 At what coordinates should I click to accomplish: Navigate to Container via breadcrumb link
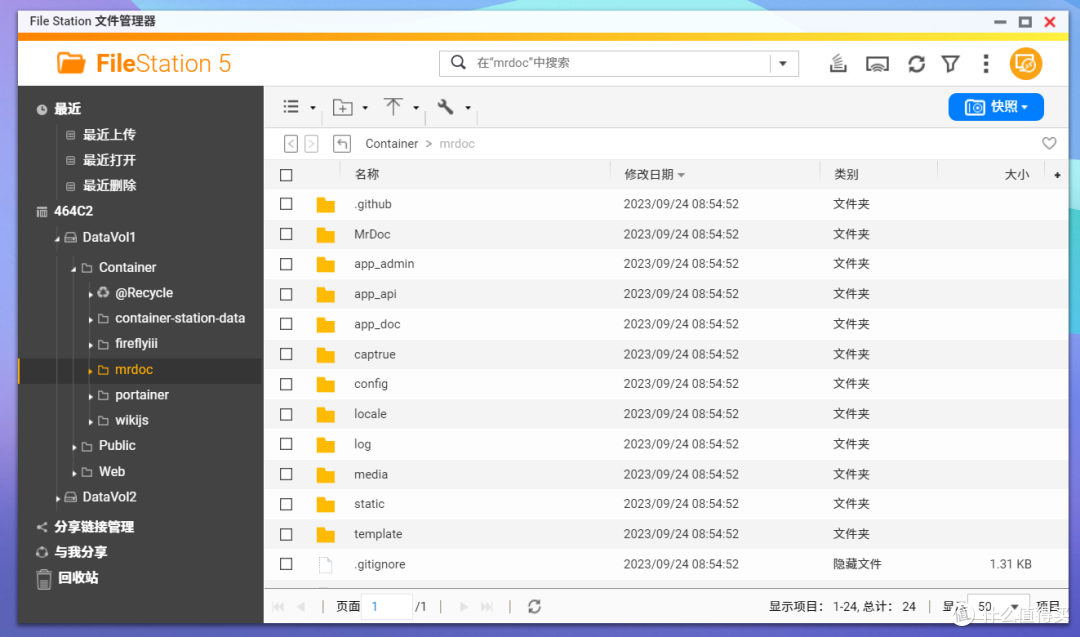coord(392,143)
